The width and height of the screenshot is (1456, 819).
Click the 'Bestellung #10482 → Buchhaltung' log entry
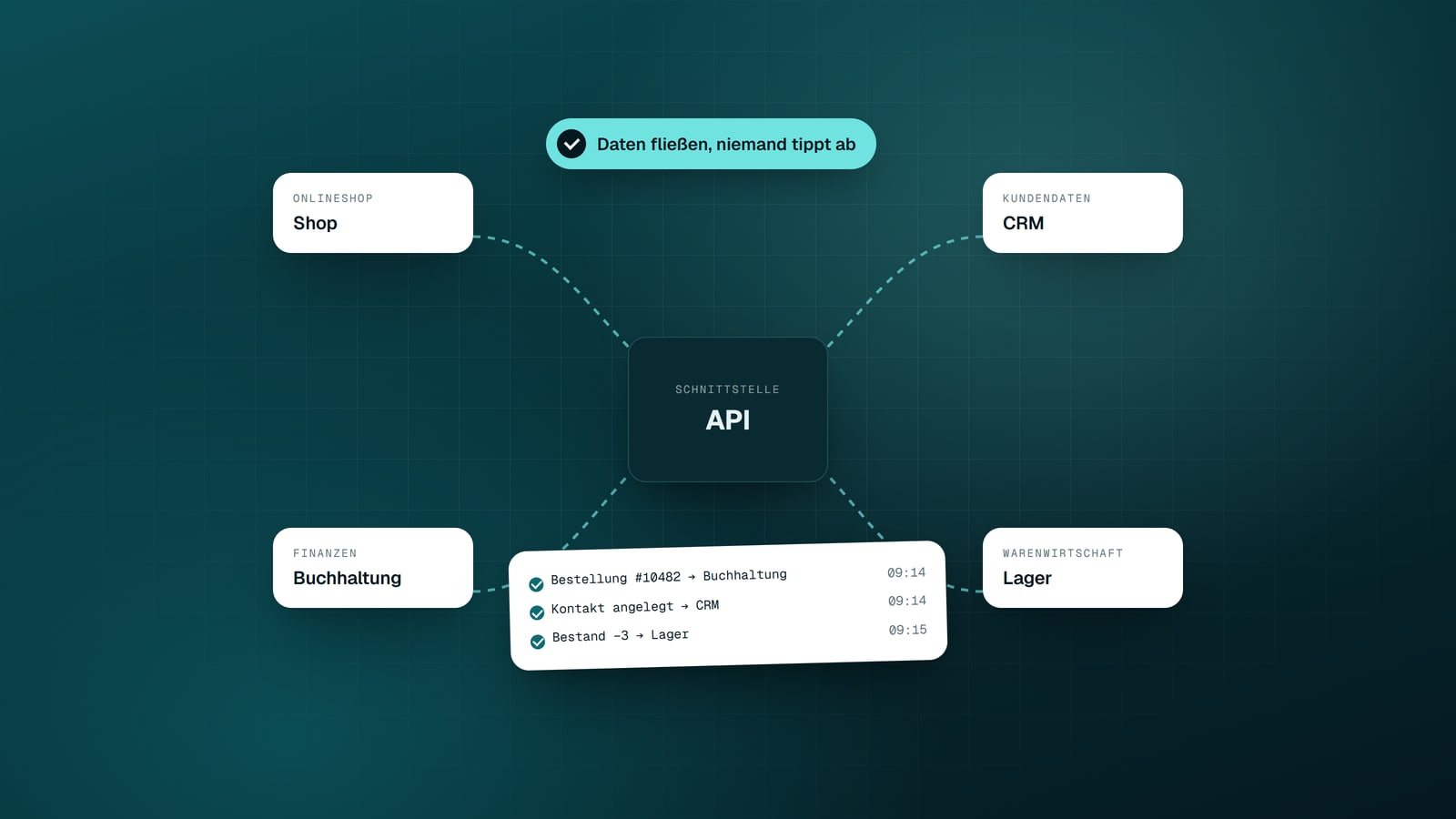coord(728,578)
